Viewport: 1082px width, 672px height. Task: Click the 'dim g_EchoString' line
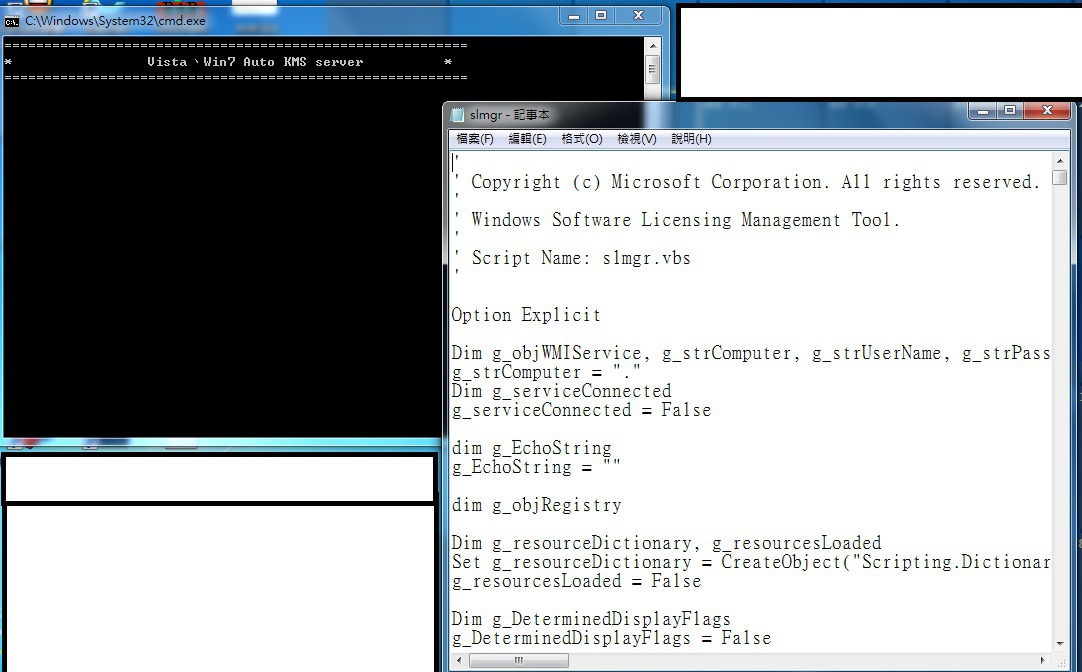pyautogui.click(x=531, y=448)
